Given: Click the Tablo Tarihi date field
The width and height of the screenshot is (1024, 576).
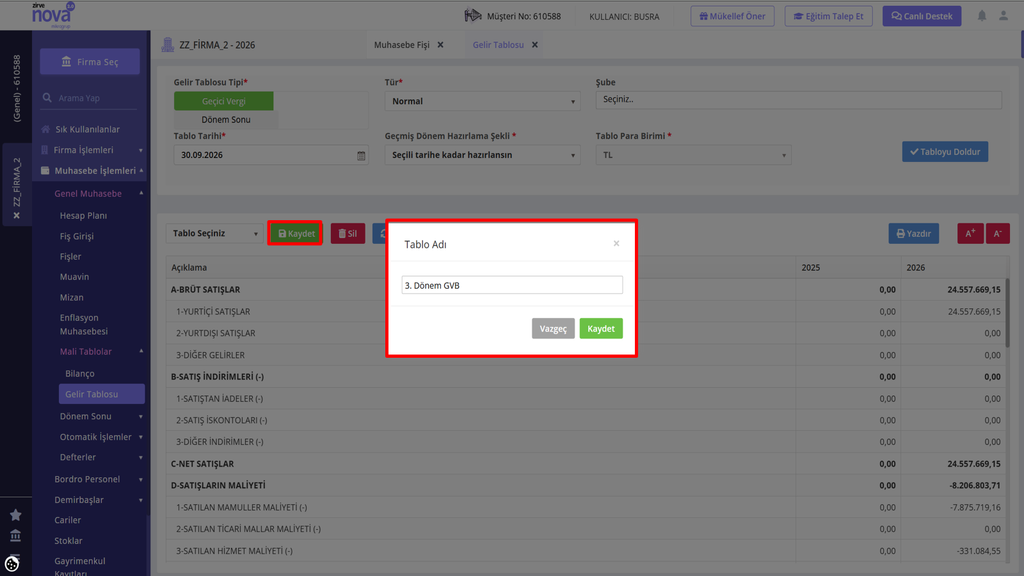Looking at the screenshot, I should click(x=270, y=155).
